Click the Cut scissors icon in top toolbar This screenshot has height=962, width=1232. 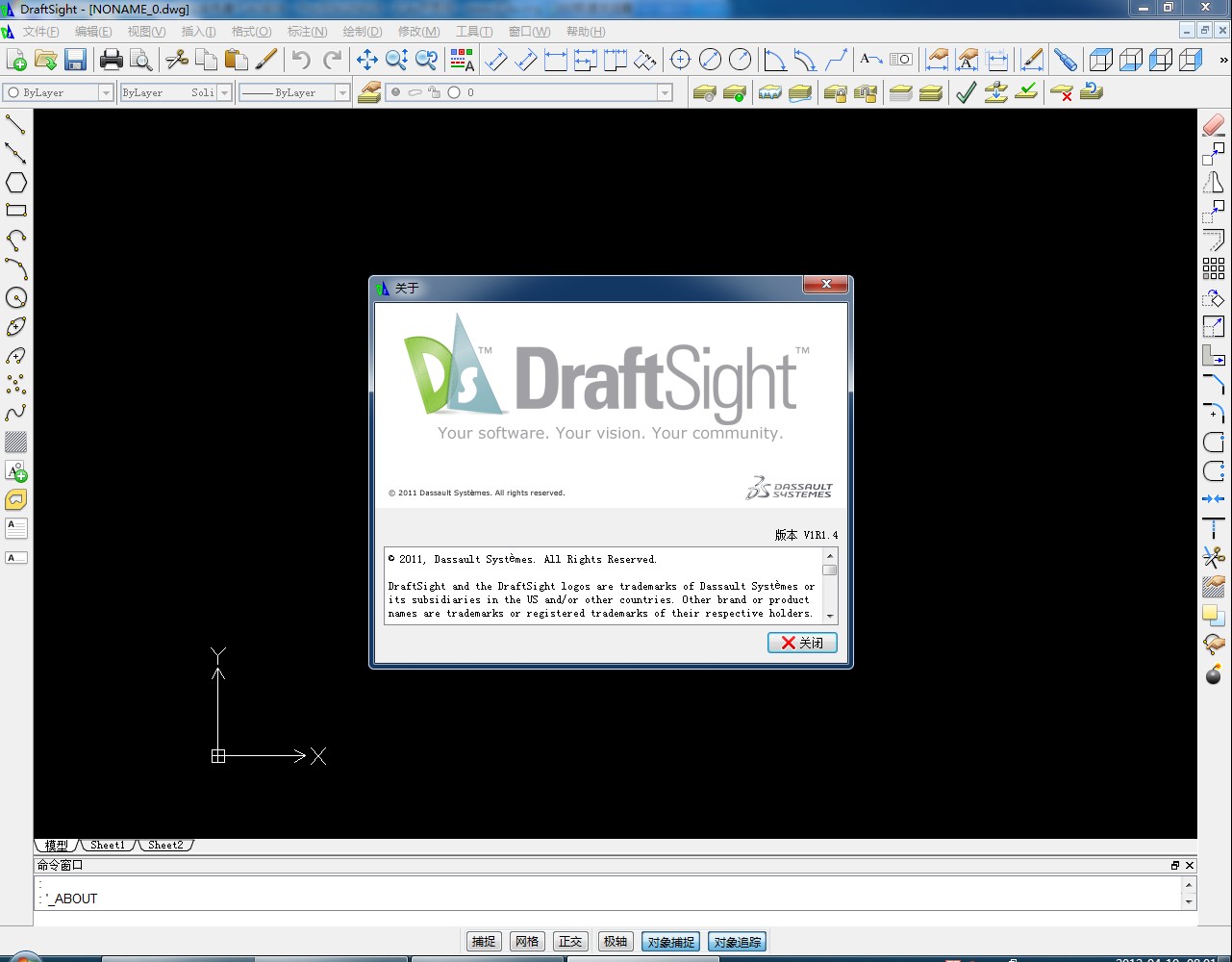coord(177,61)
